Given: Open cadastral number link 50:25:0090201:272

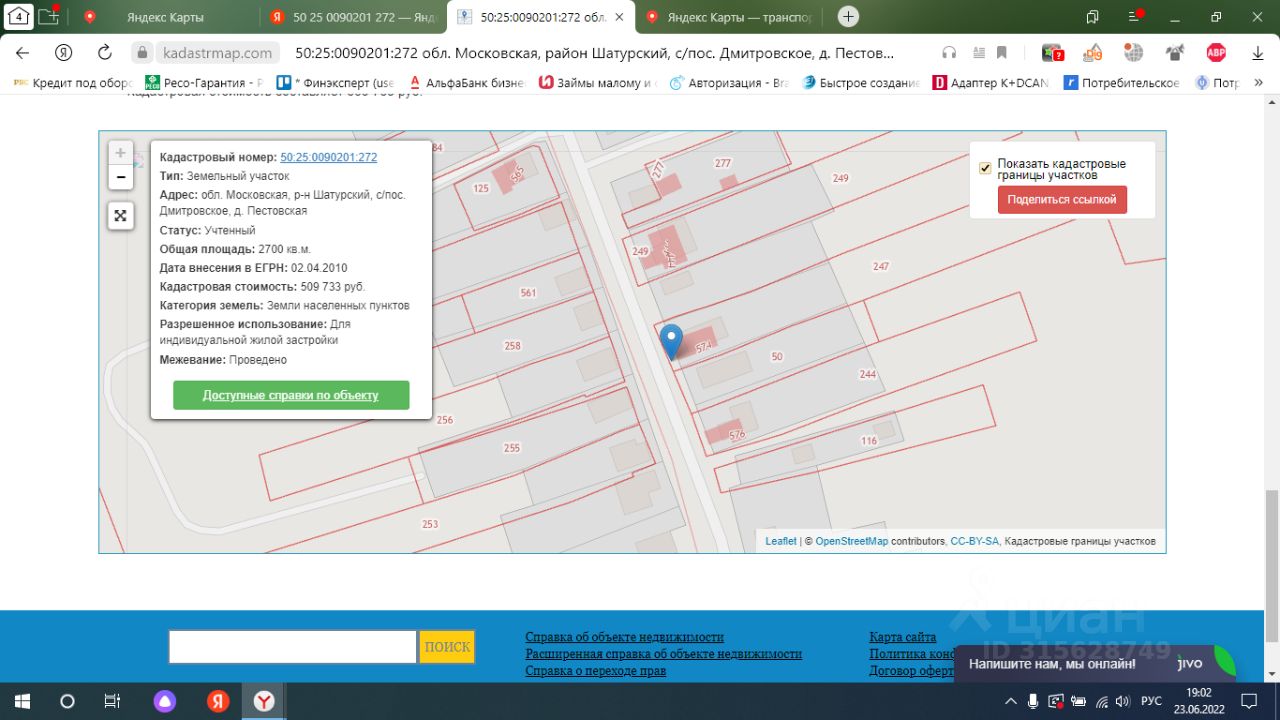Looking at the screenshot, I should [328, 157].
